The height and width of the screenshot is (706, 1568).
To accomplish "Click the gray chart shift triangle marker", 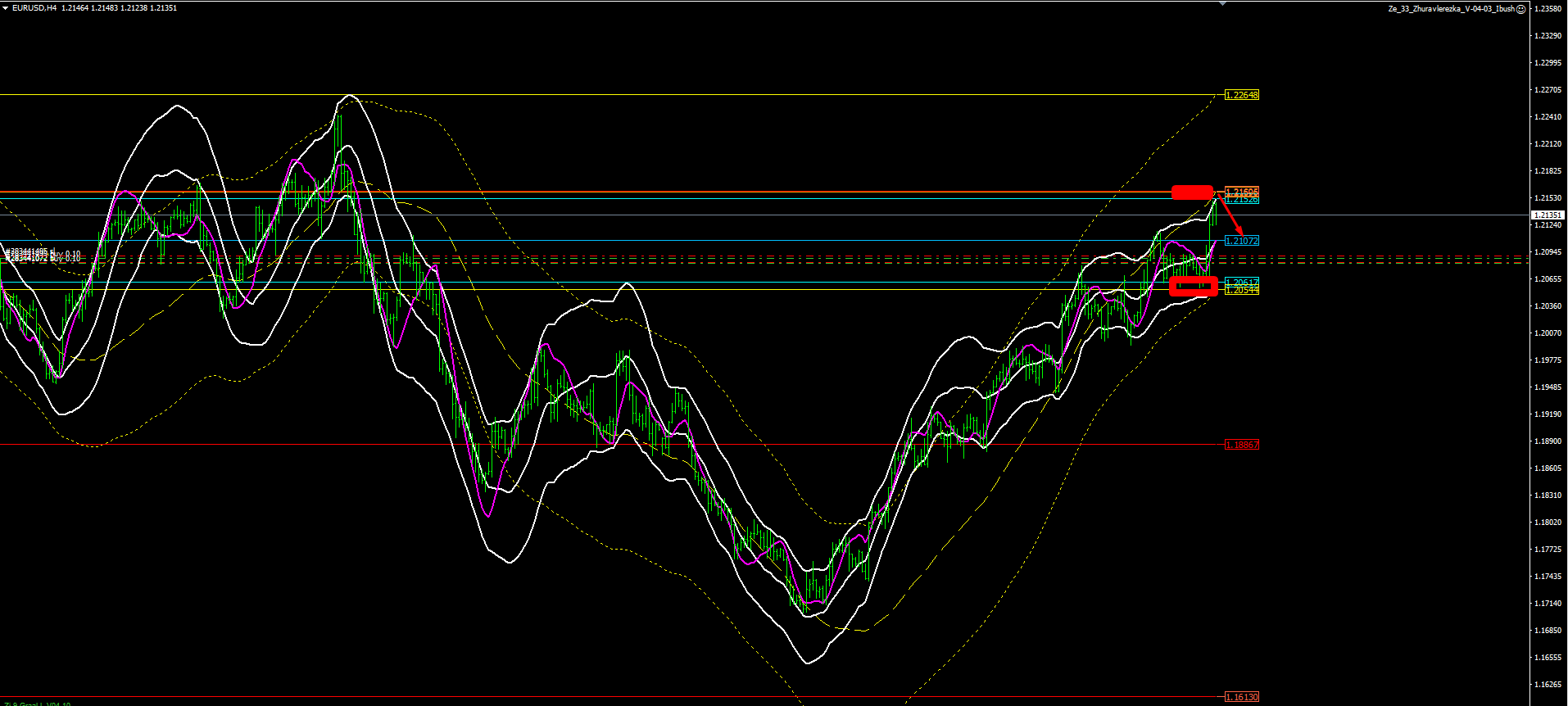I will 1222,3.
